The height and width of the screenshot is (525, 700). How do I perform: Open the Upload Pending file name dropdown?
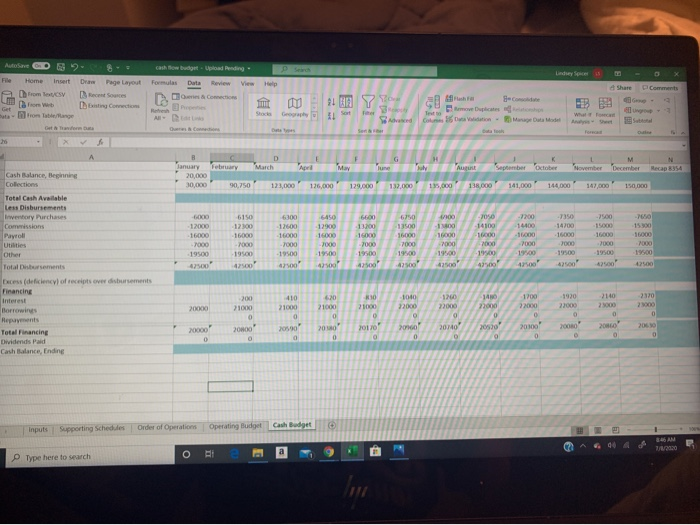pyautogui.click(x=249, y=69)
